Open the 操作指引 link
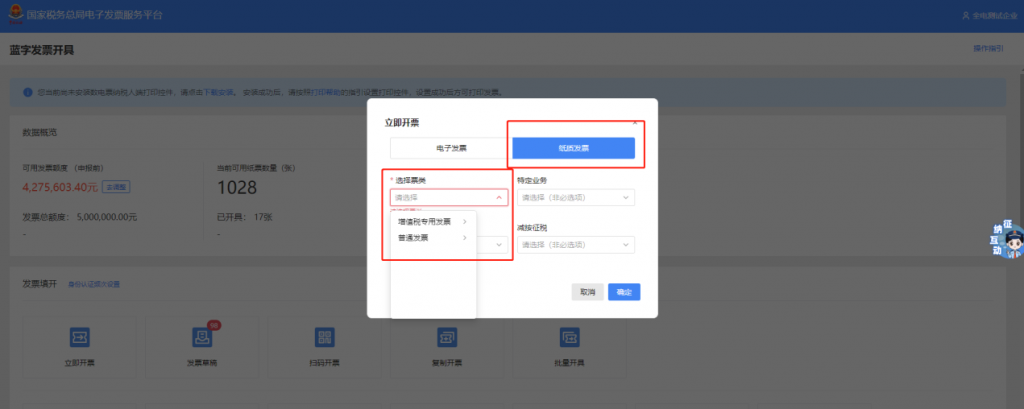 point(988,48)
